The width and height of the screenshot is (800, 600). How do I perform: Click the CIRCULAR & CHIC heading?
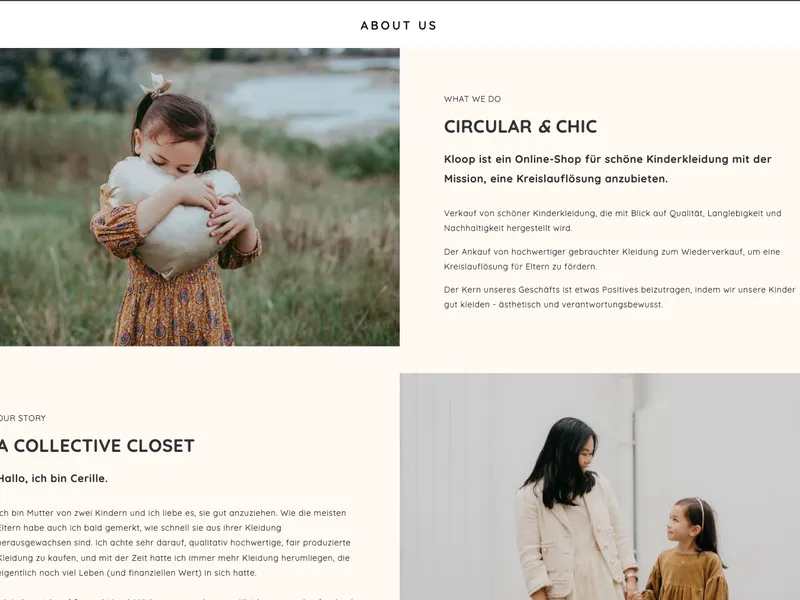click(520, 127)
